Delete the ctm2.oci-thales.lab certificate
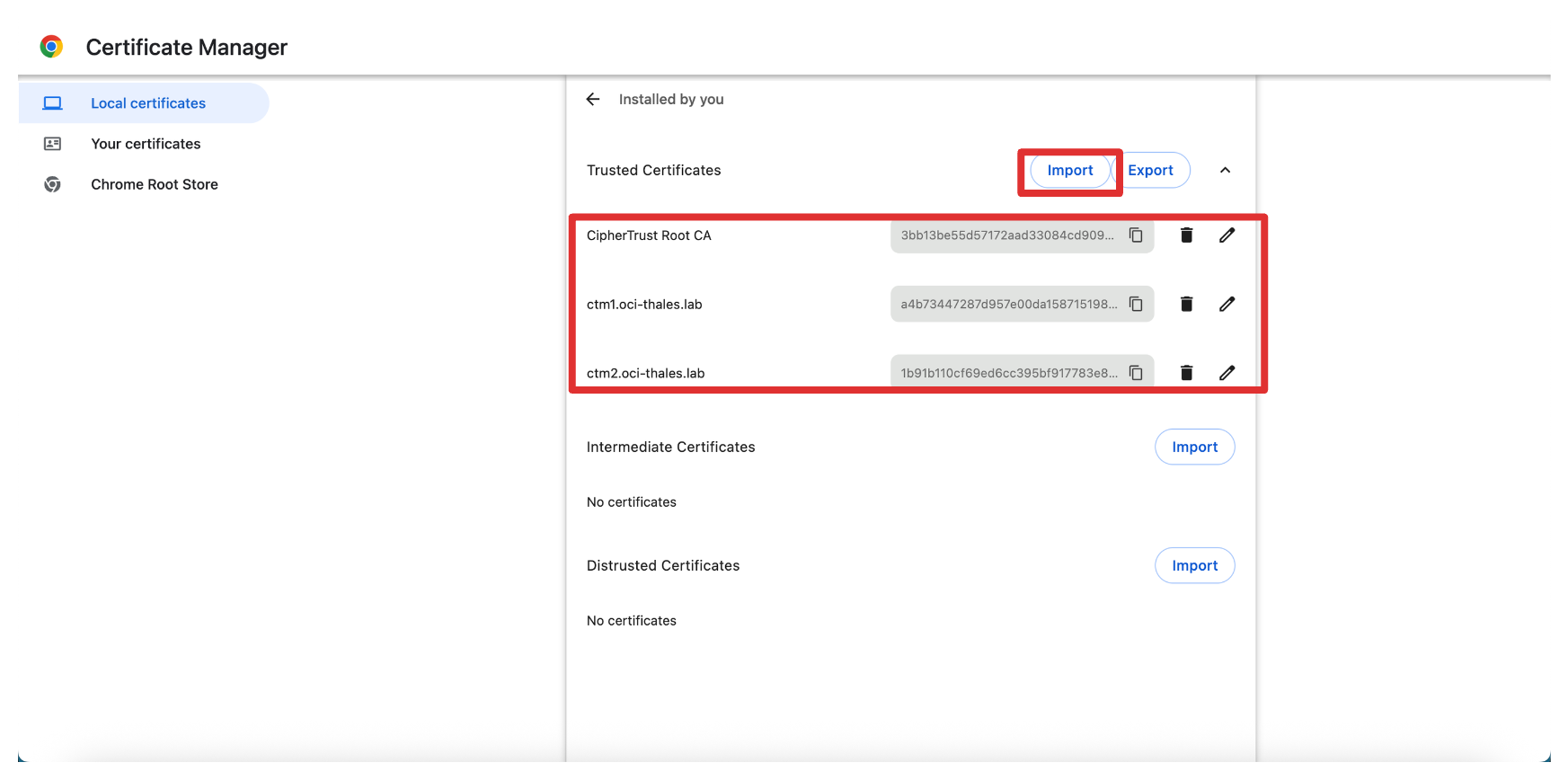 [1186, 373]
